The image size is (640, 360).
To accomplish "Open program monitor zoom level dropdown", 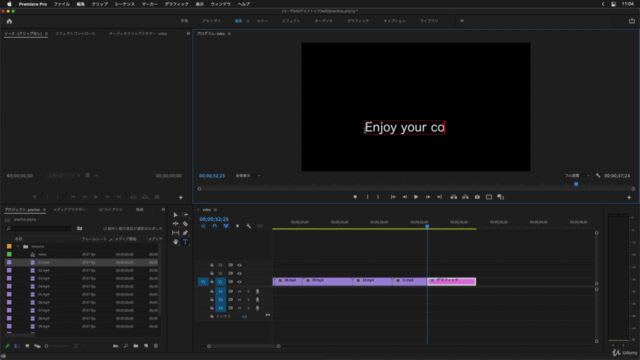I will 248,176.
